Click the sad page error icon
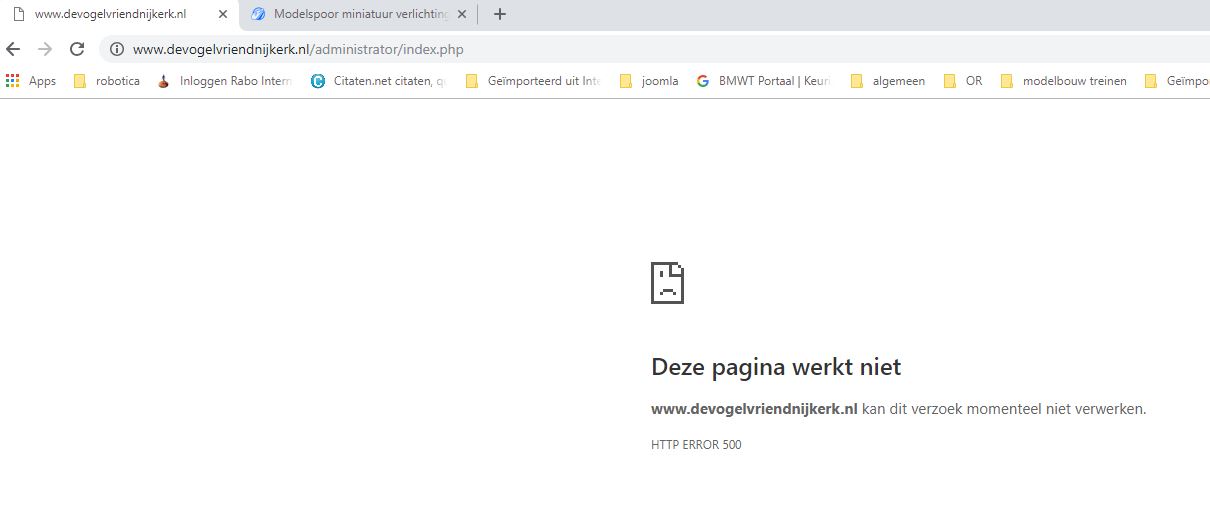 point(667,283)
